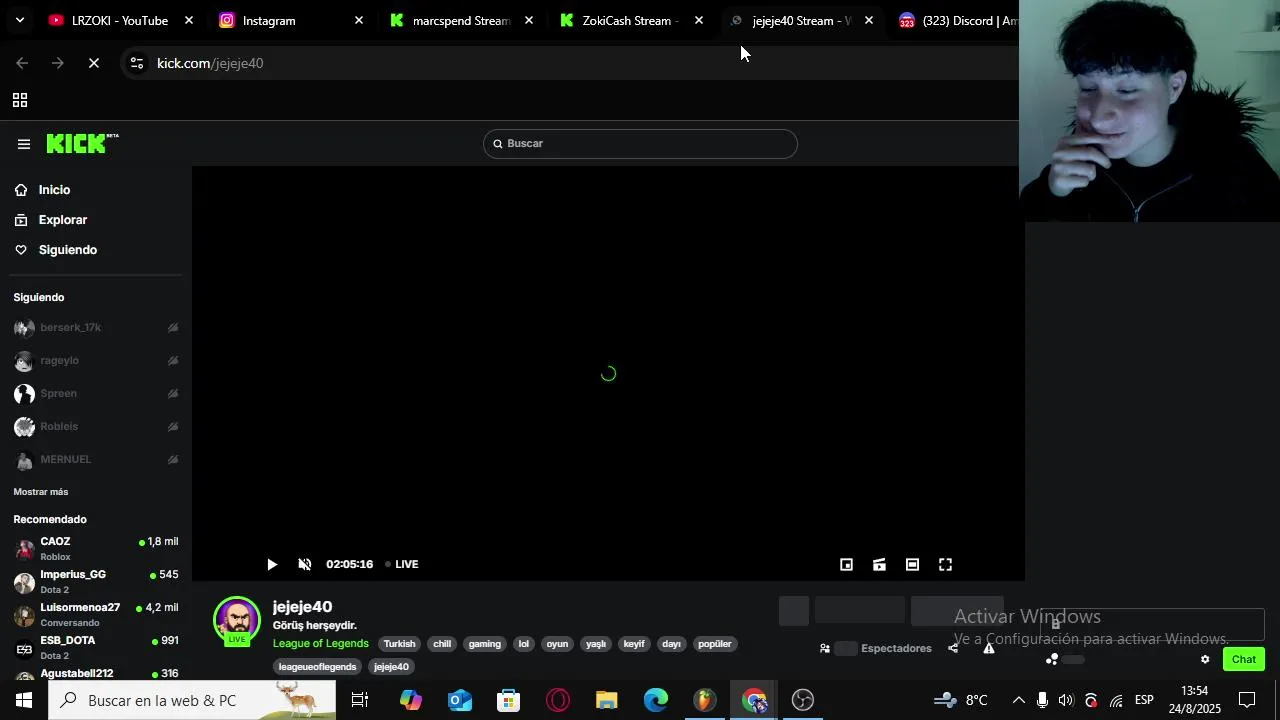Click the Buscar search field
This screenshot has height=720, width=1280.
(640, 144)
